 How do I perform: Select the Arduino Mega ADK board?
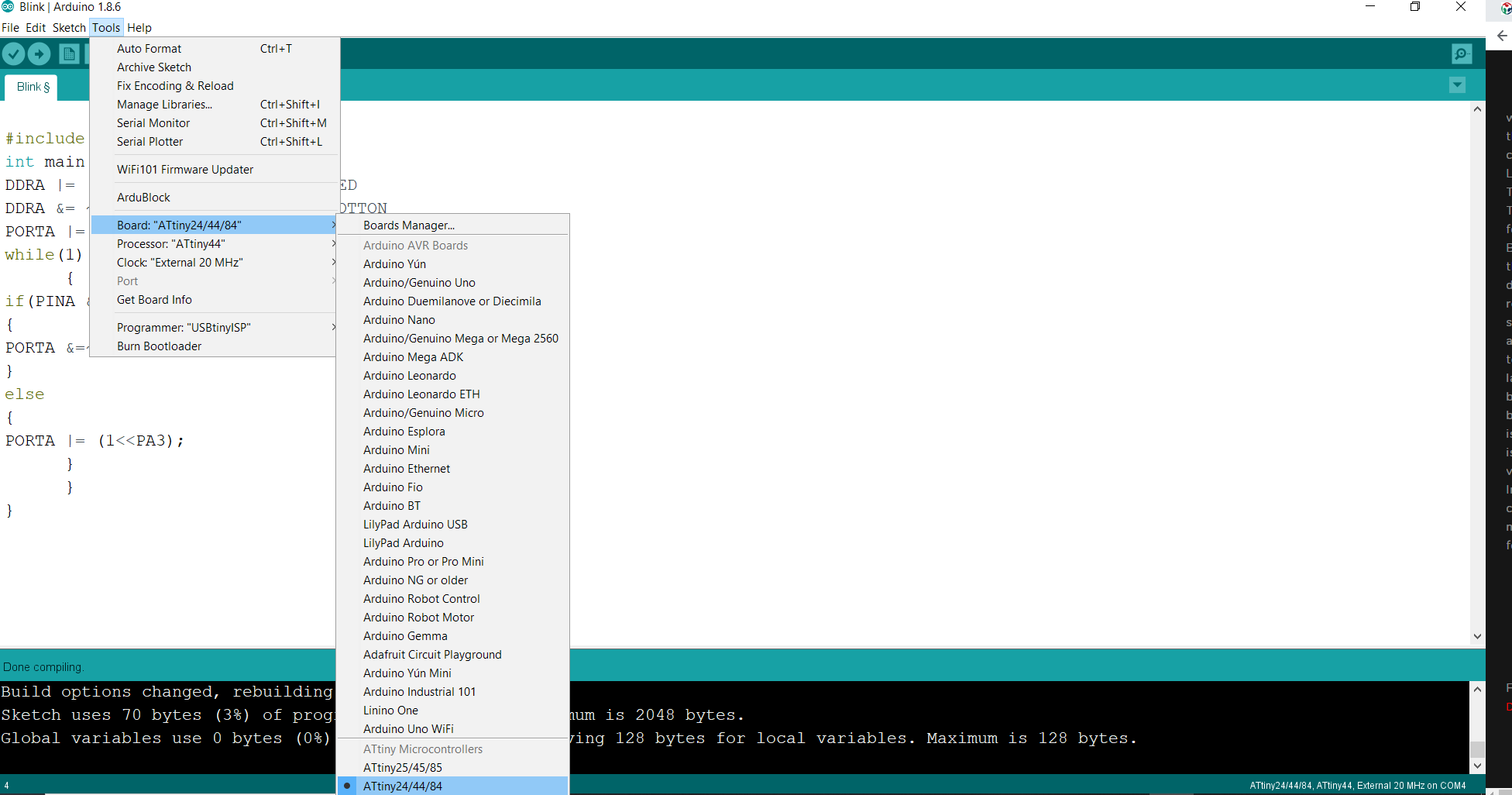(452, 356)
